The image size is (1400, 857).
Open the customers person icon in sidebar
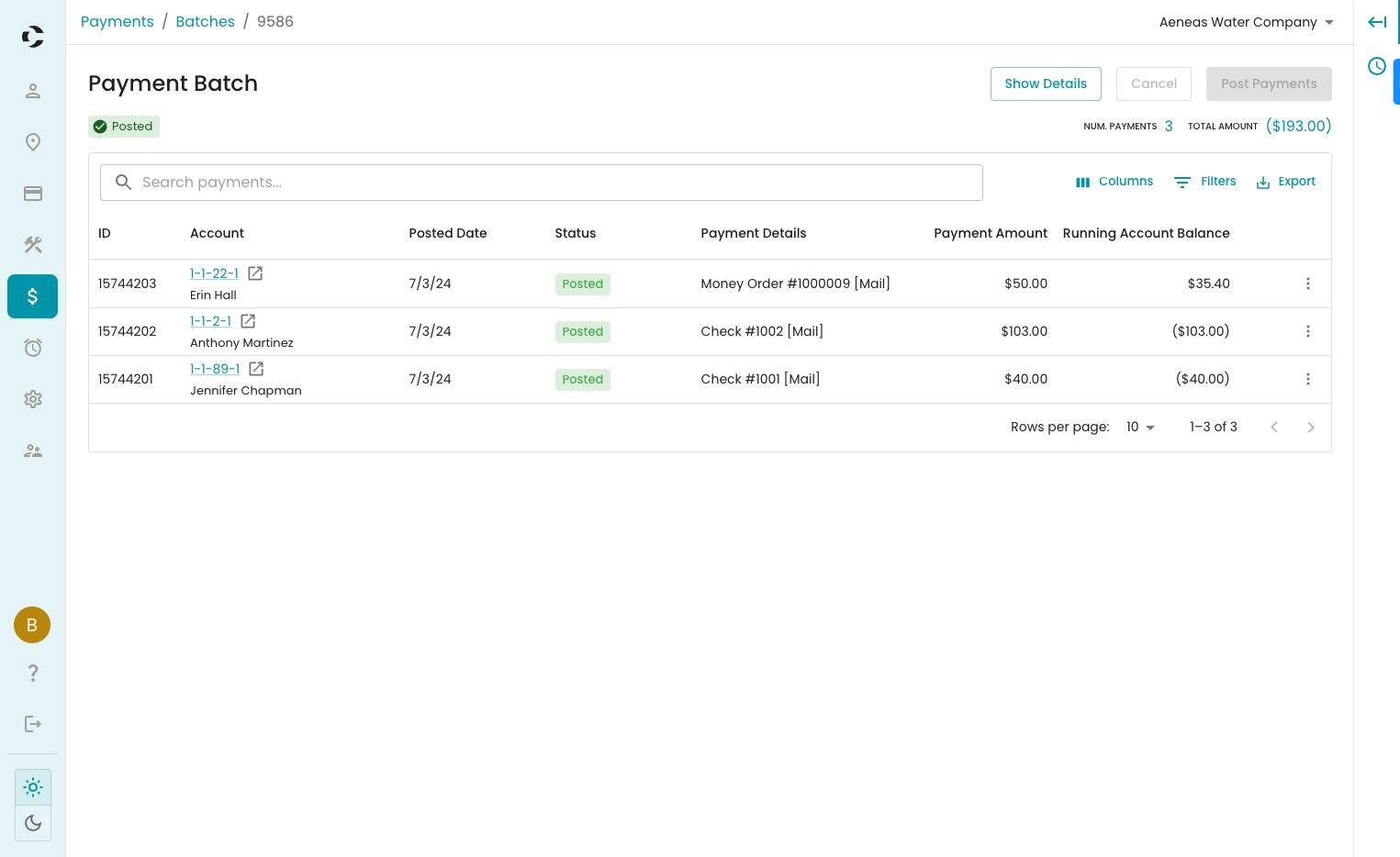click(x=33, y=91)
